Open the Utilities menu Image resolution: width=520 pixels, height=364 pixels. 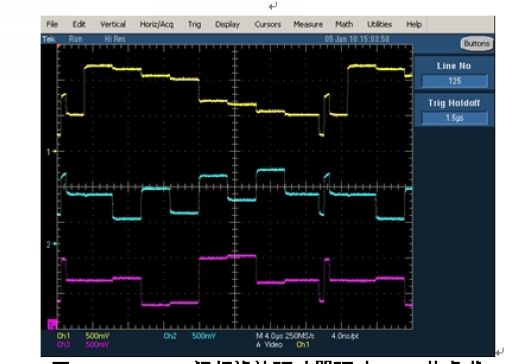click(x=379, y=24)
